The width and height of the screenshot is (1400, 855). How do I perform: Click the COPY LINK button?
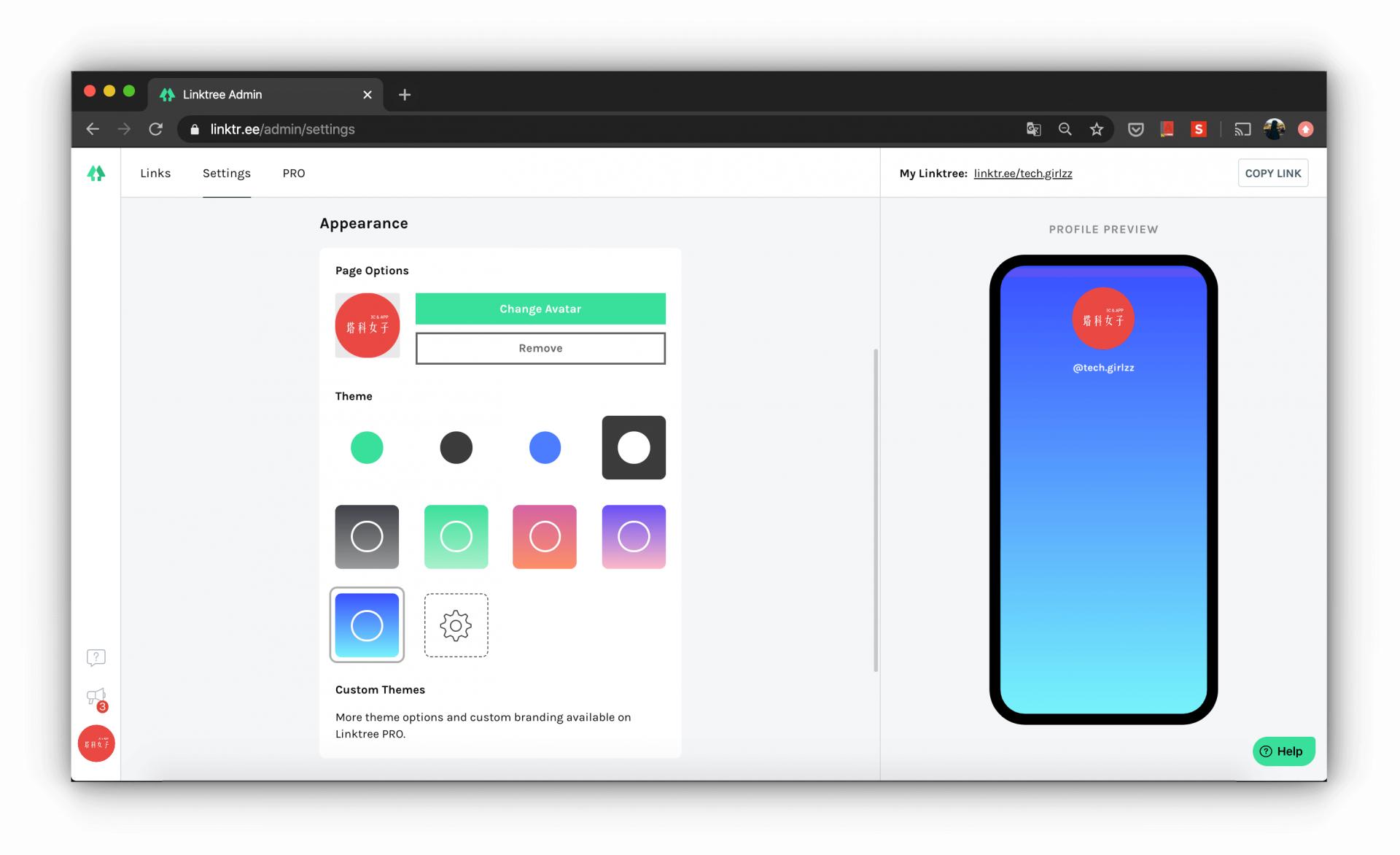[1272, 173]
